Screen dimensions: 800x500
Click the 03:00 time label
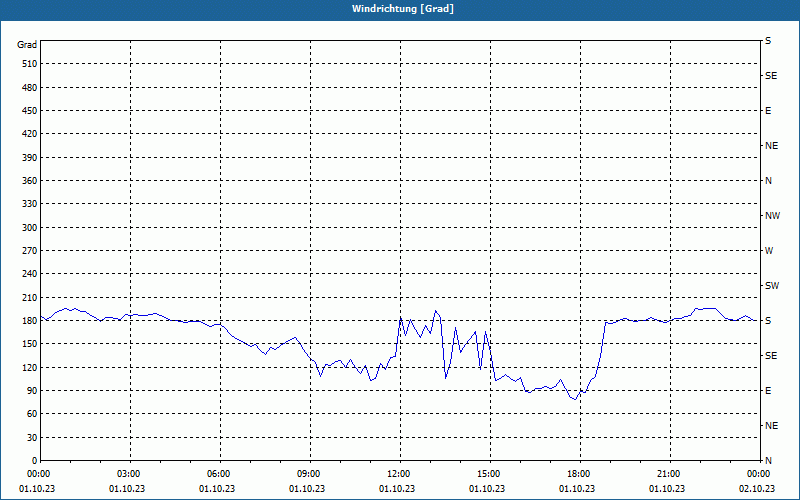click(x=131, y=474)
